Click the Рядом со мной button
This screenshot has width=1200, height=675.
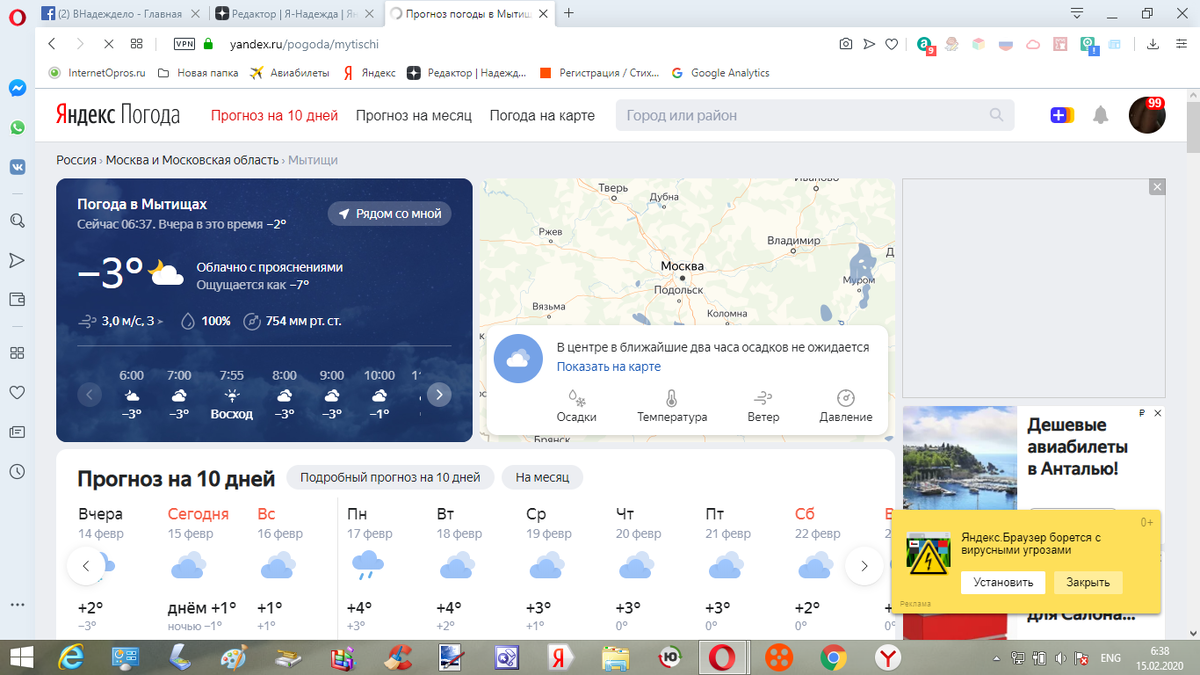tap(390, 214)
